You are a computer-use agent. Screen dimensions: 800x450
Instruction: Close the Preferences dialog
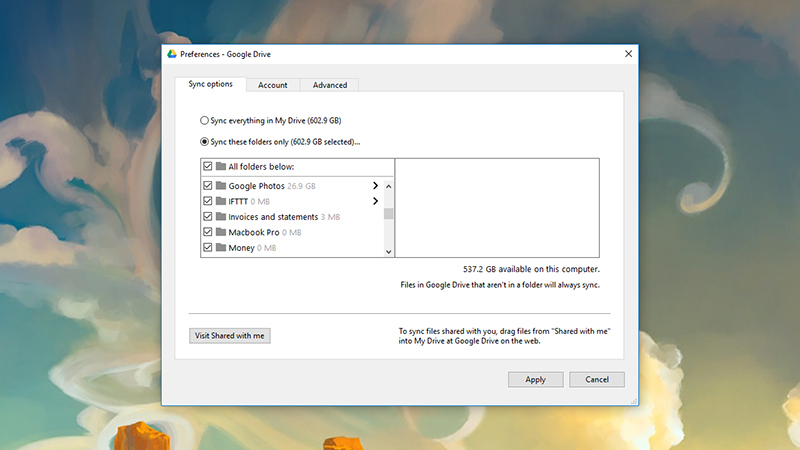(629, 54)
